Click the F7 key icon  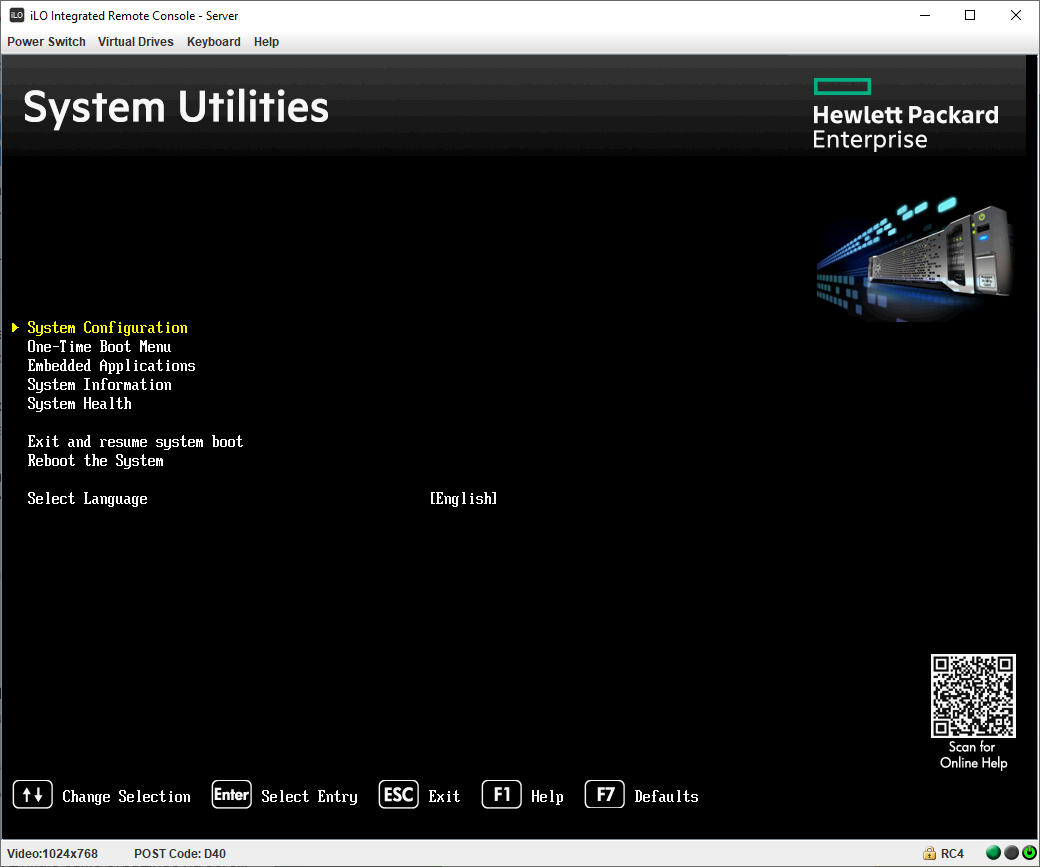[605, 795]
